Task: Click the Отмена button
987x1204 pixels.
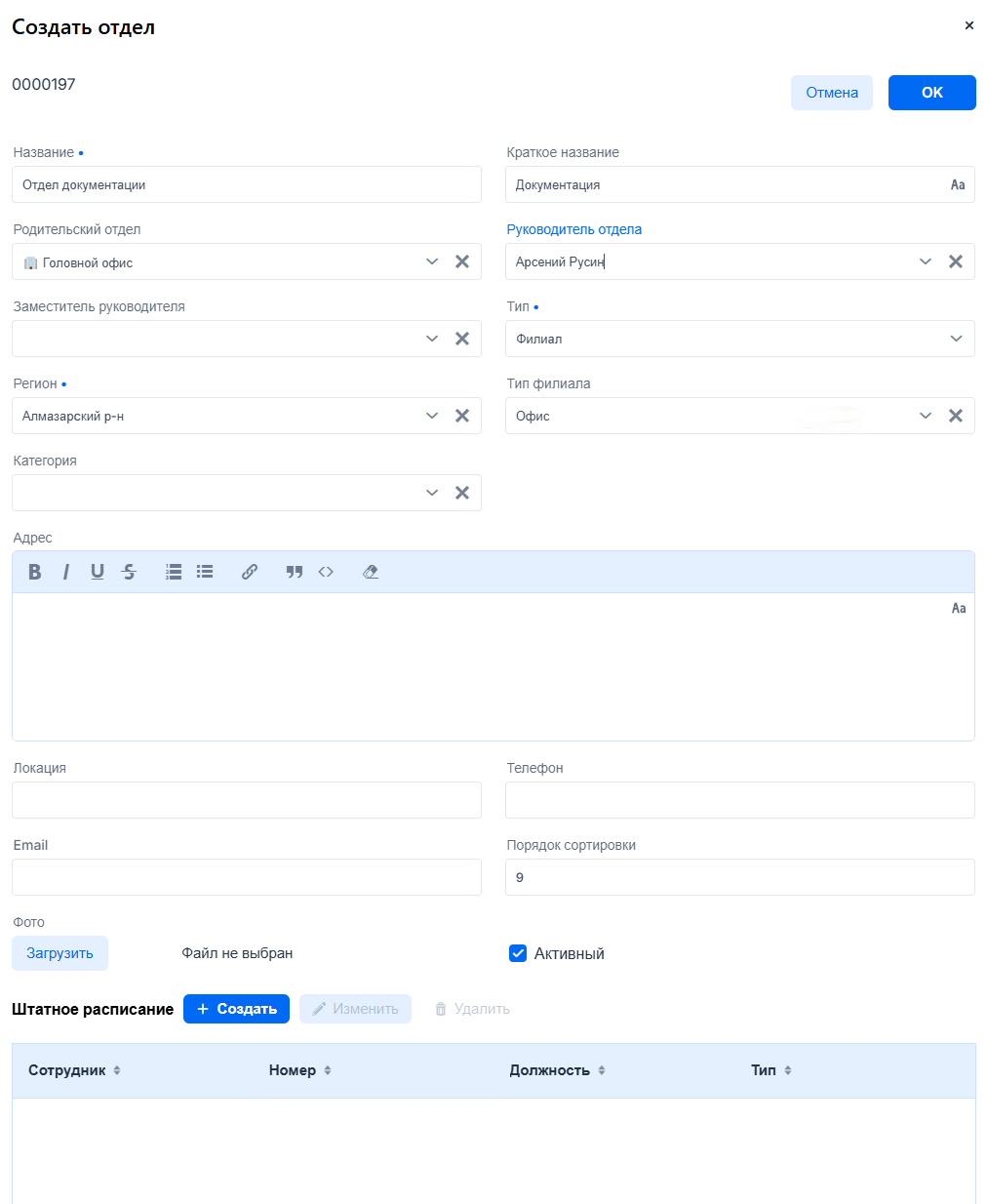Action: [x=831, y=93]
